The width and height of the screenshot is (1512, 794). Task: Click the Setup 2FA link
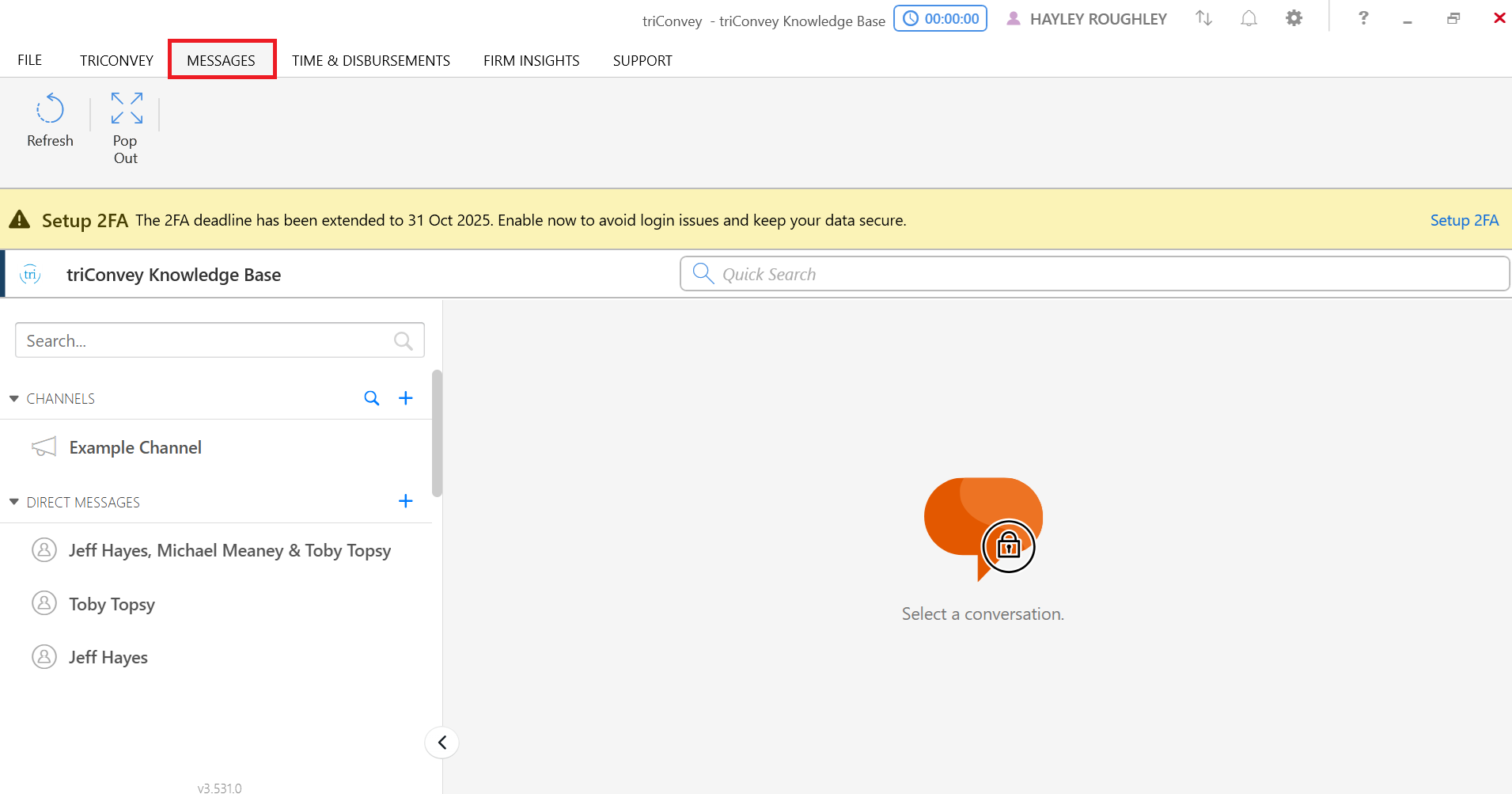(1465, 220)
